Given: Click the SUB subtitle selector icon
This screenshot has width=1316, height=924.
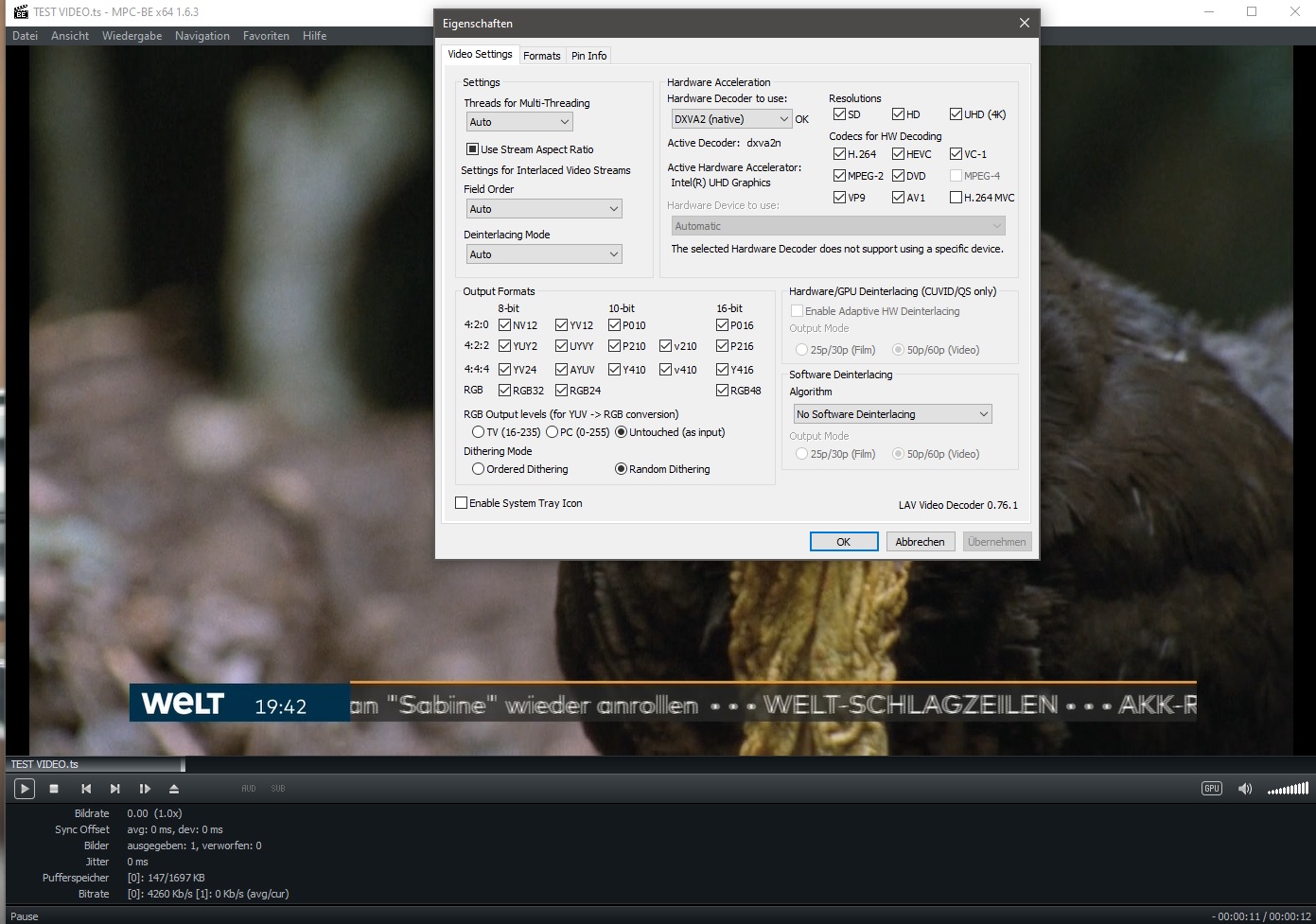Looking at the screenshot, I should tap(278, 789).
